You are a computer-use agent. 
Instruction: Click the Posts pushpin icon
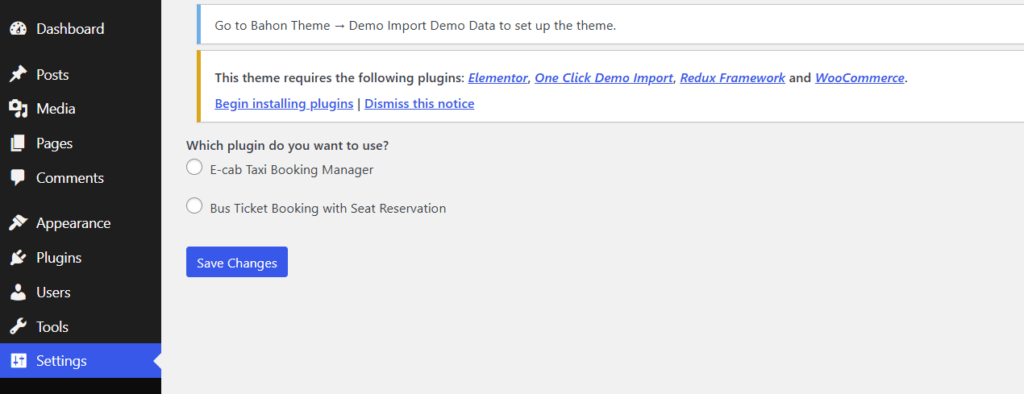[x=18, y=74]
